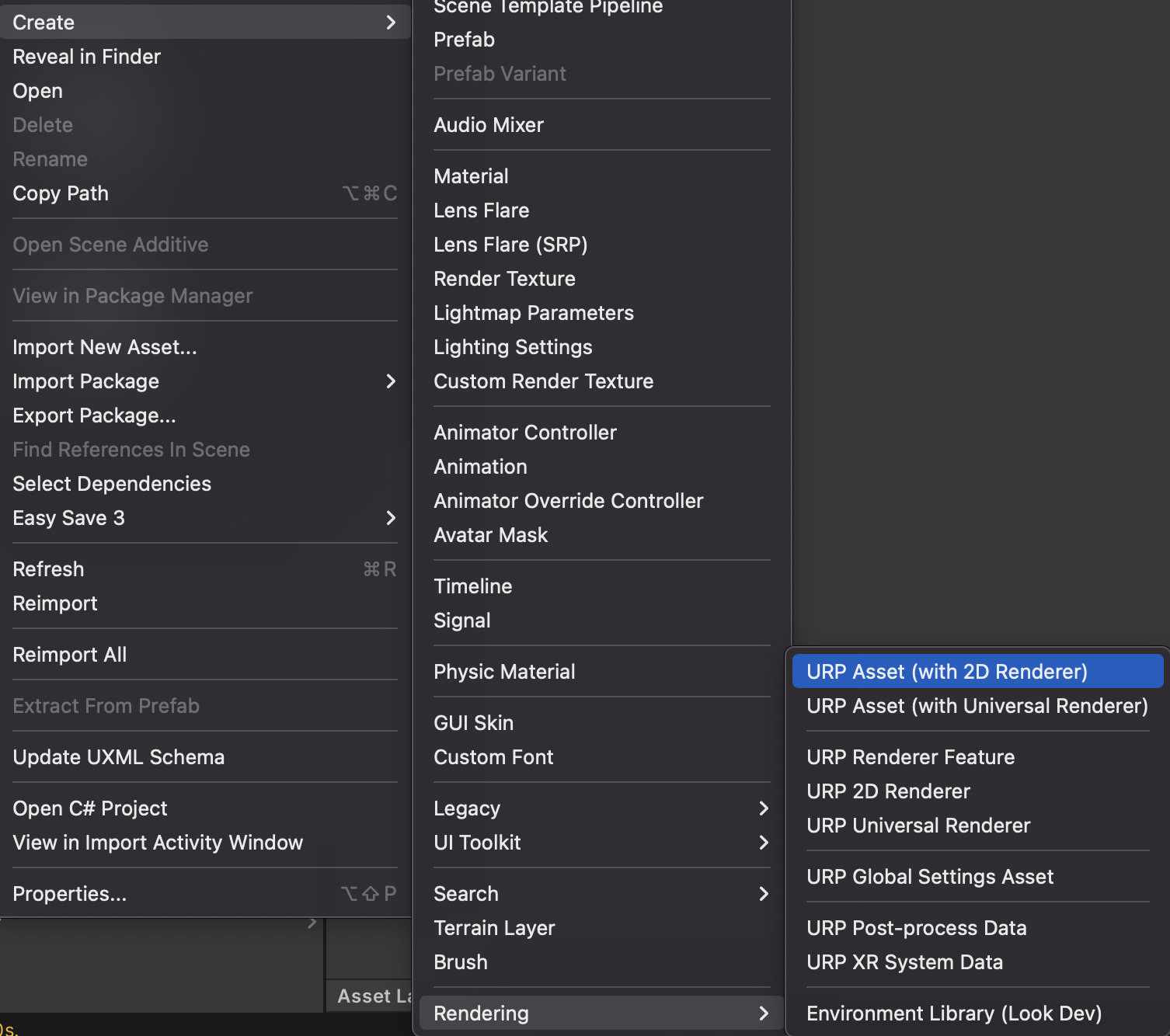
Task: Create an Animator Controller
Action: coord(524,432)
